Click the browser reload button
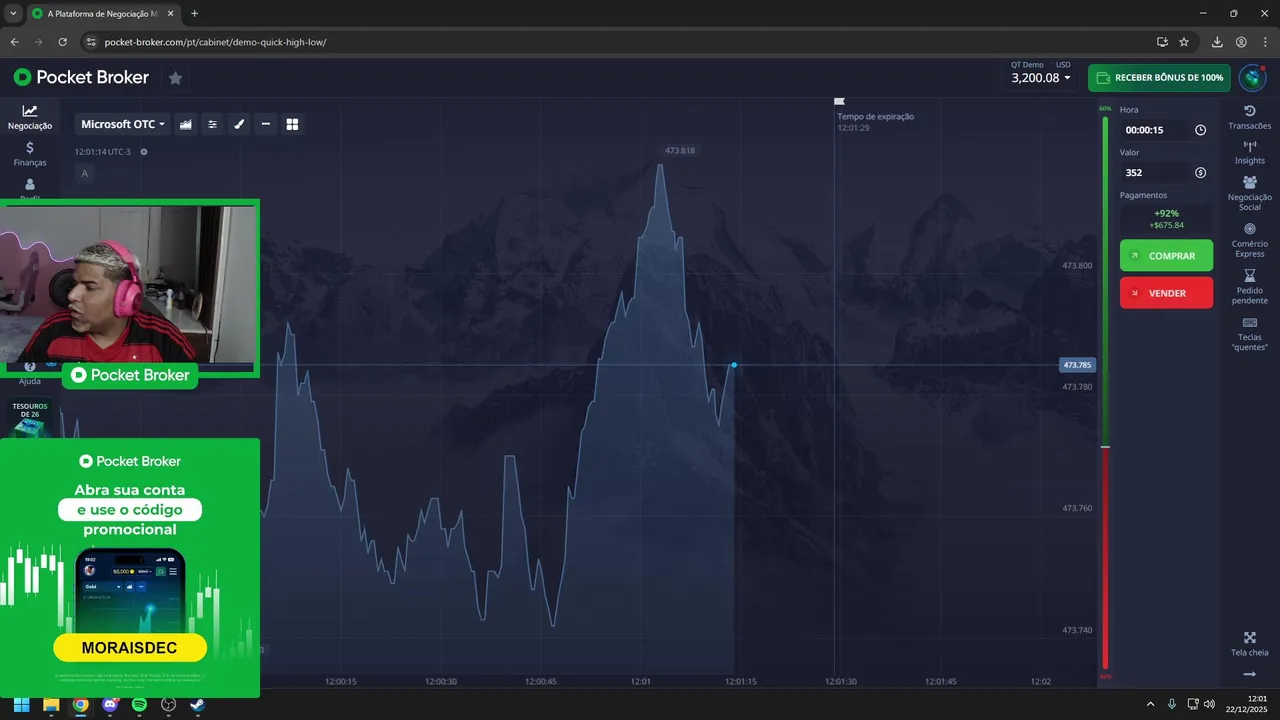The height and width of the screenshot is (720, 1280). coord(63,42)
